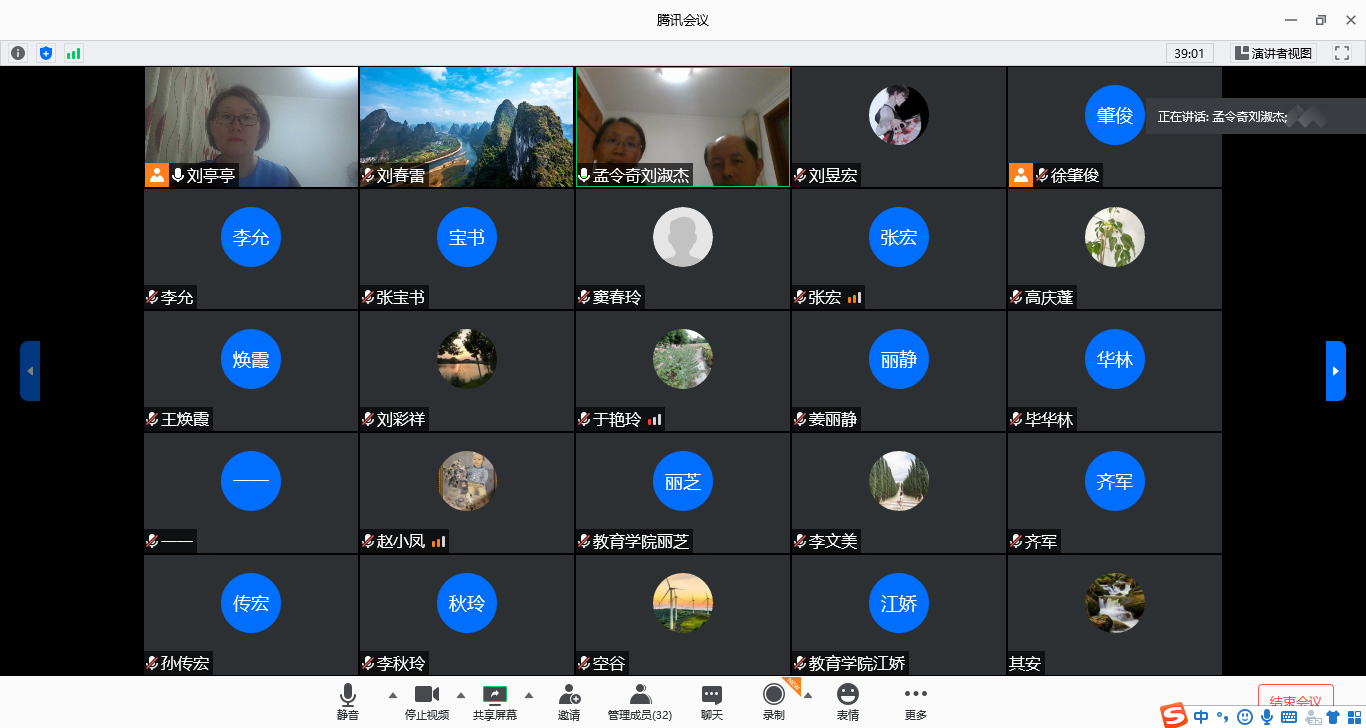This screenshot has height=728, width=1366.
Task: Toggle Sogou punctuation mode icon
Action: 1223,717
